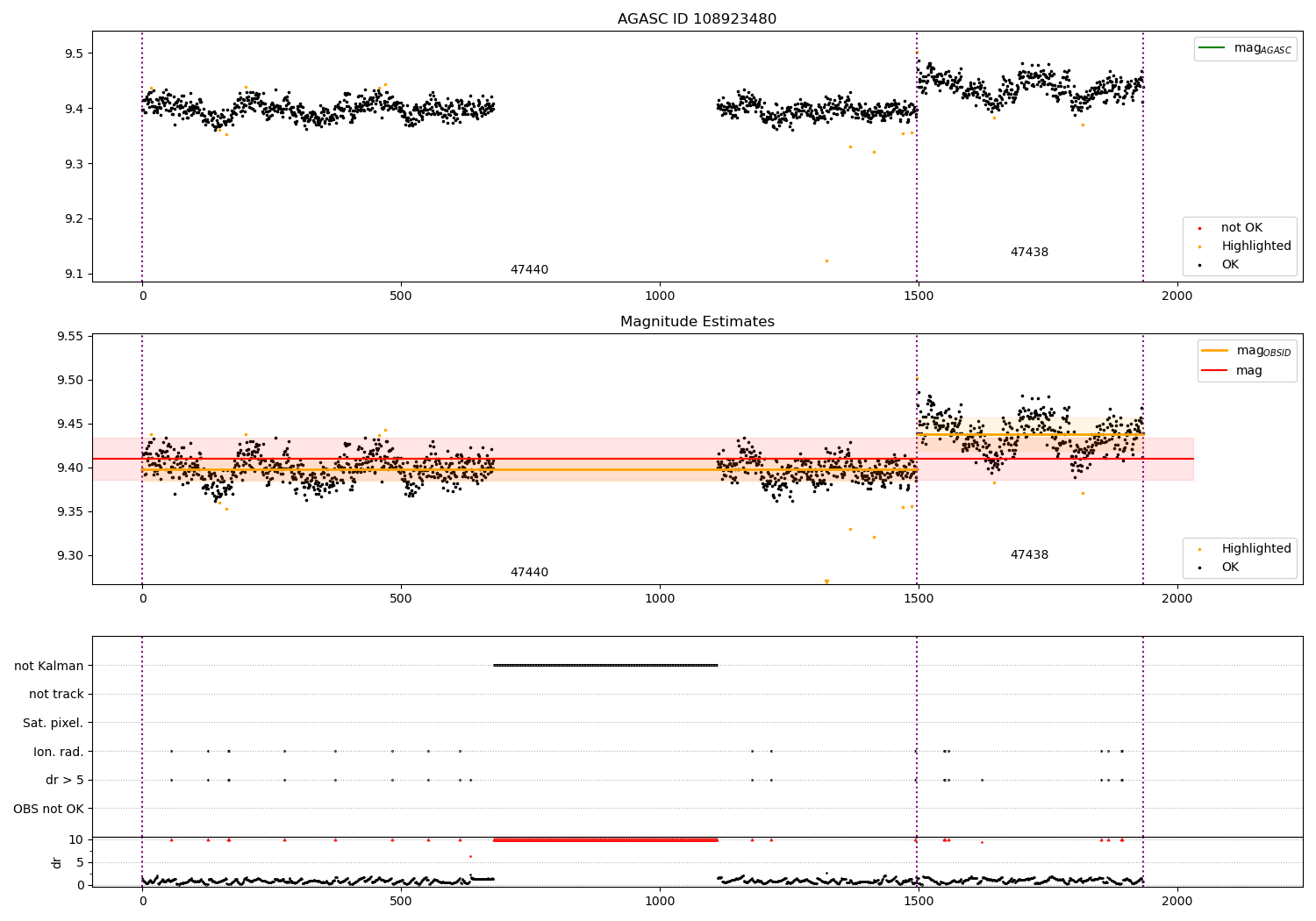The width and height of the screenshot is (1316, 921).
Task: Click the 'not track' row label
Action: (56, 695)
